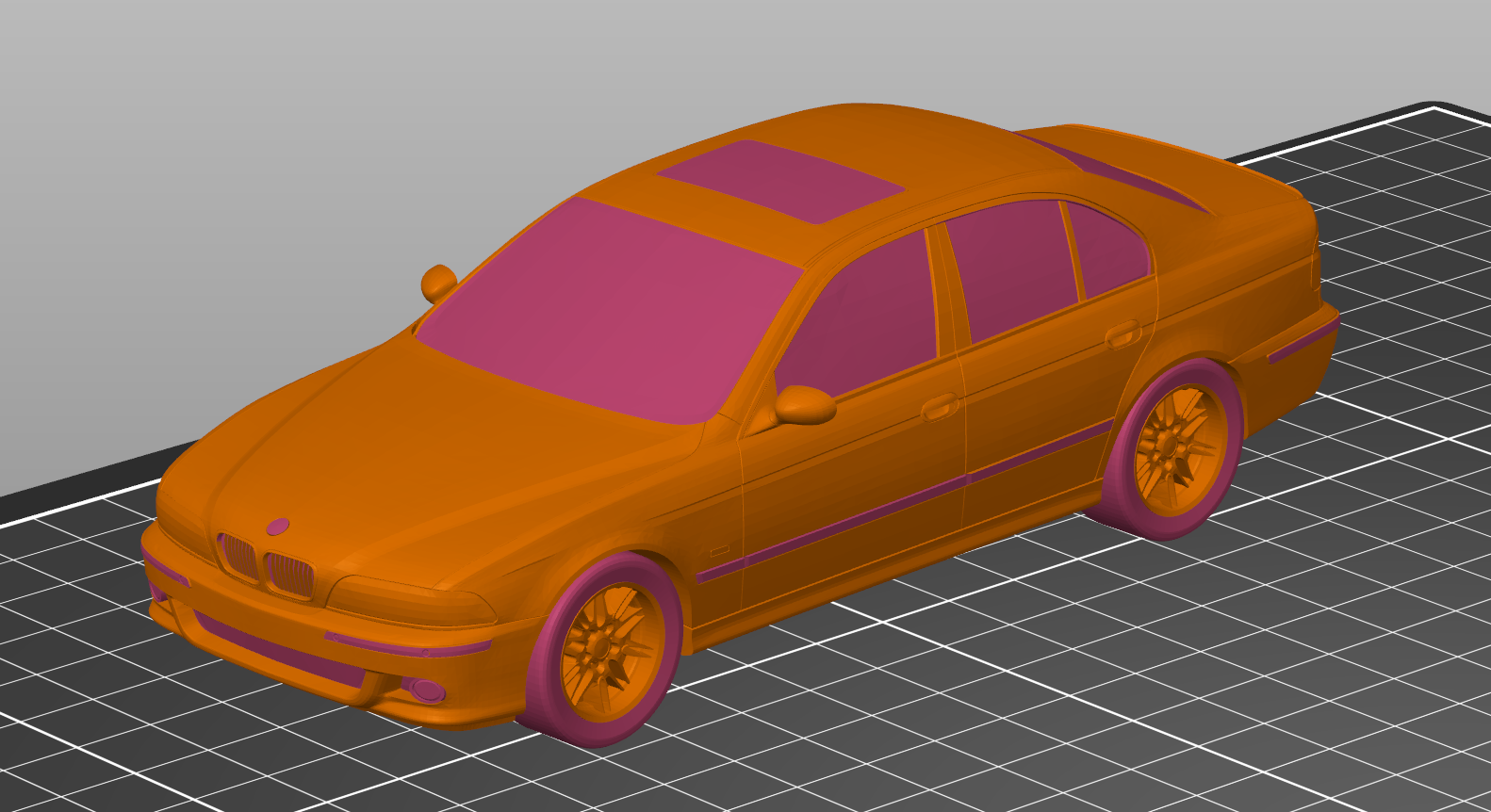Click the sunroof panel on the roof

pos(780,181)
